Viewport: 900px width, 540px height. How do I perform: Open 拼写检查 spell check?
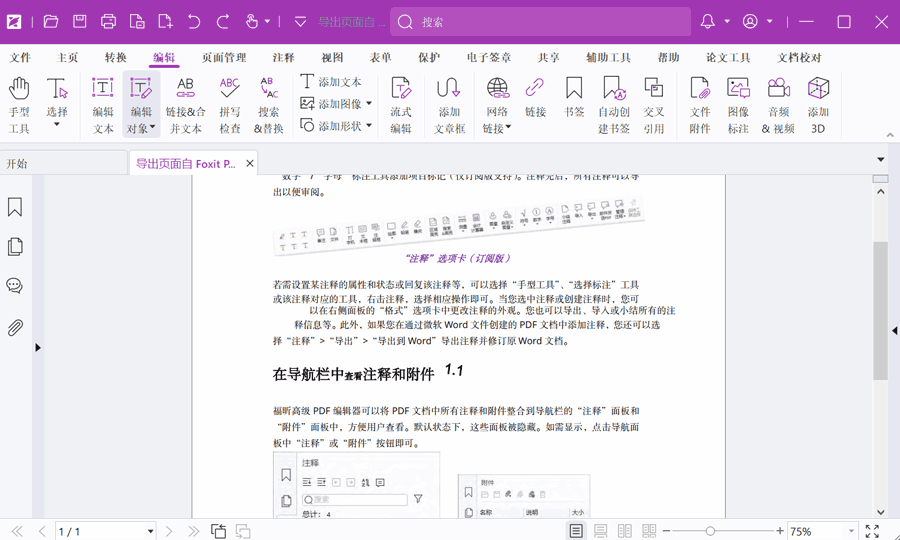(230, 104)
